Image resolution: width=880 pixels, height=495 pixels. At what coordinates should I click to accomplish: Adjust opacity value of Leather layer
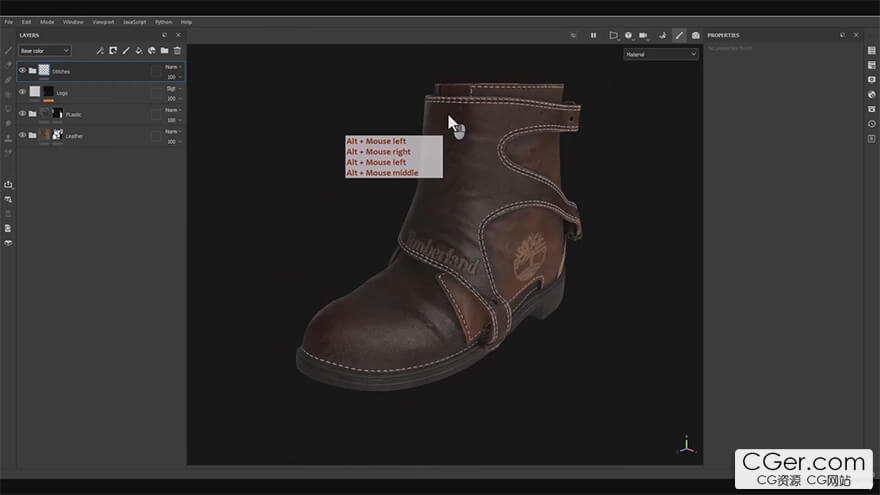173,141
